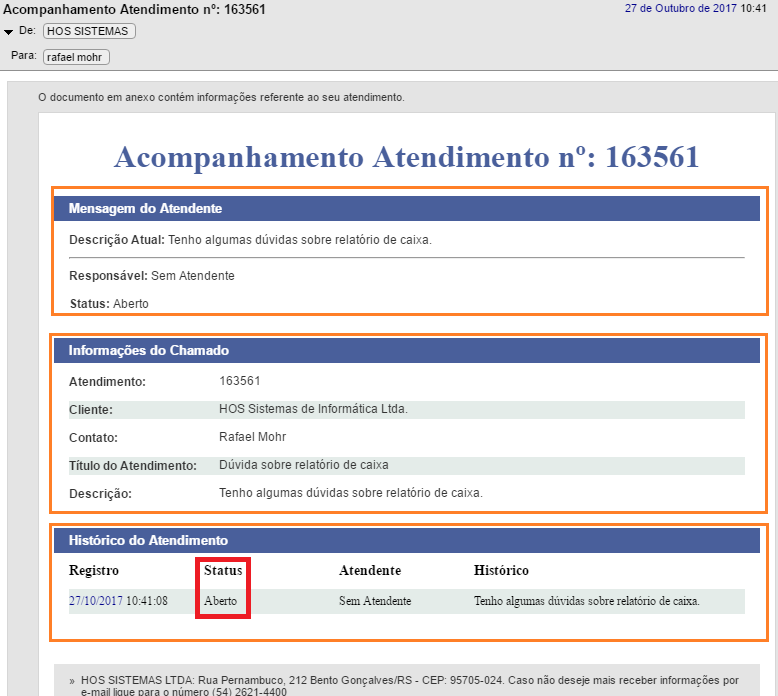Click the HOS SISTEMAS sender chip
This screenshot has width=778, height=696.
[89, 31]
